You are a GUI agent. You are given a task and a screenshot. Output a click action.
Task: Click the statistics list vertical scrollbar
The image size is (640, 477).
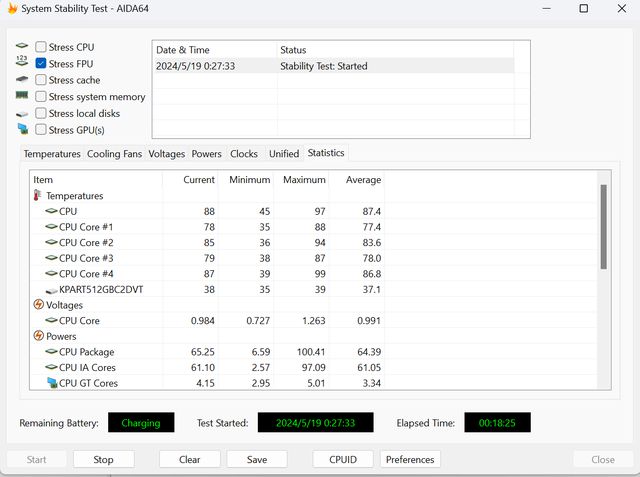(603, 227)
